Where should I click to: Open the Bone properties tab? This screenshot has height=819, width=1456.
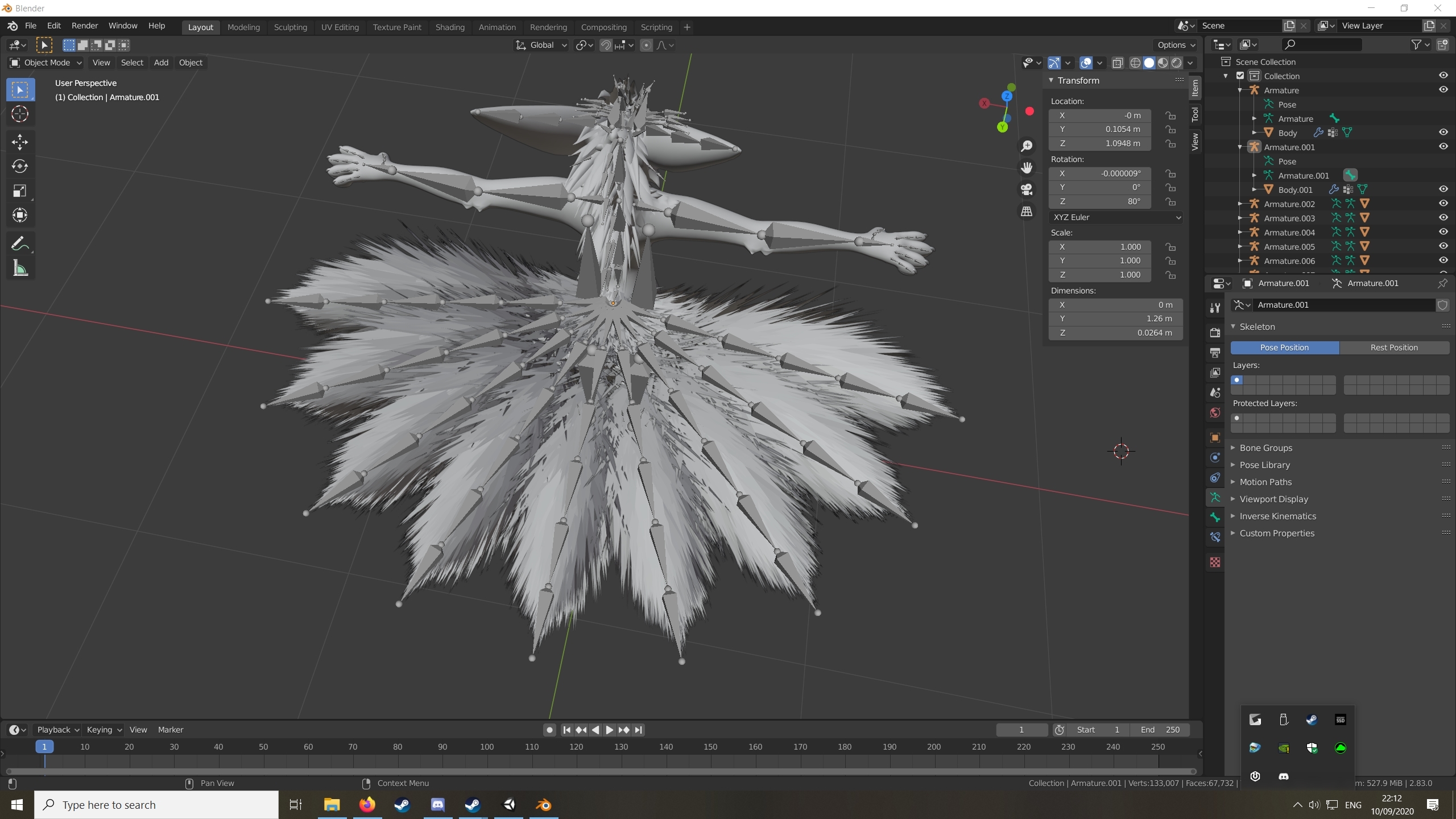coord(1214,518)
